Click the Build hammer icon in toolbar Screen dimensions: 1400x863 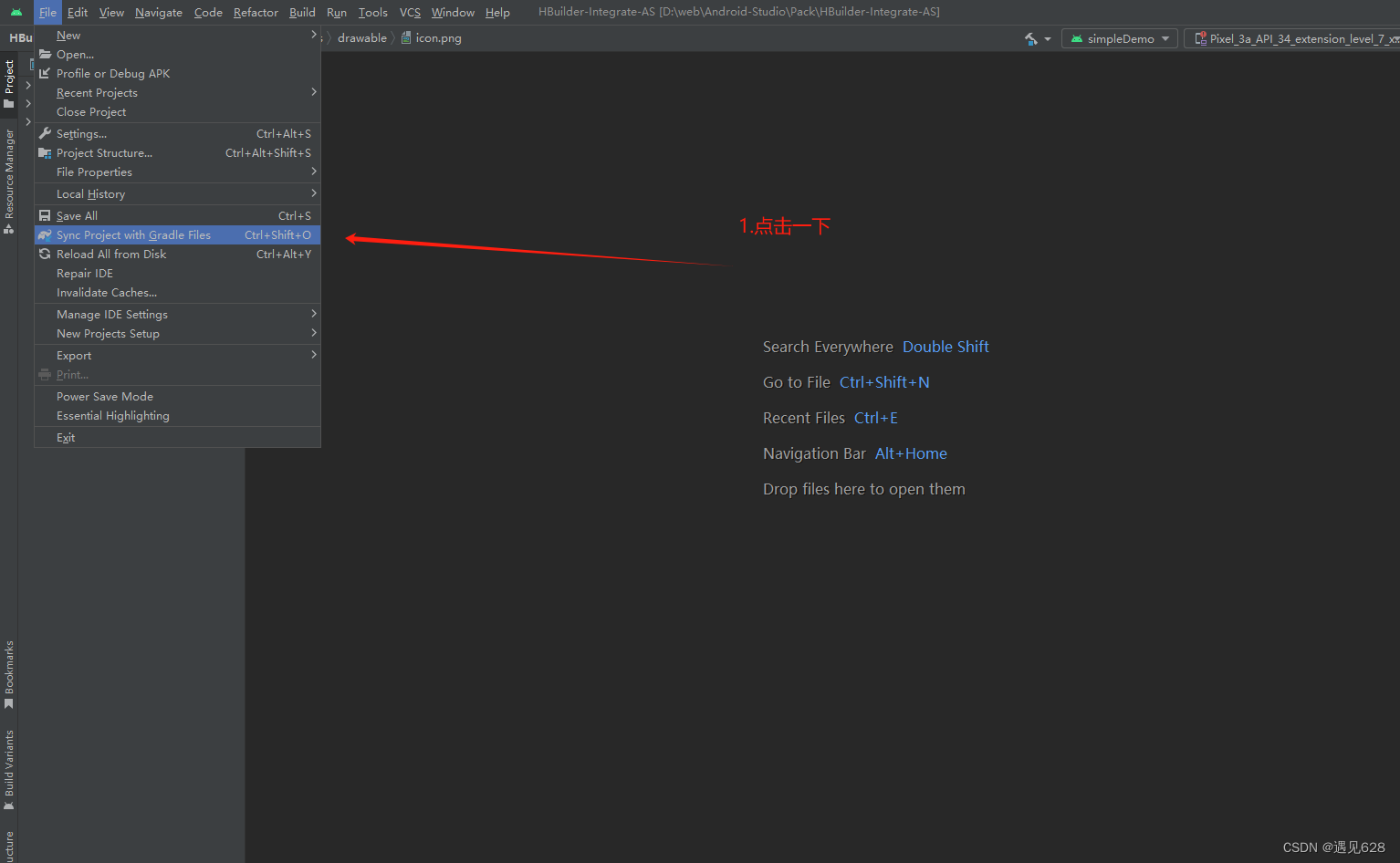pos(1029,39)
